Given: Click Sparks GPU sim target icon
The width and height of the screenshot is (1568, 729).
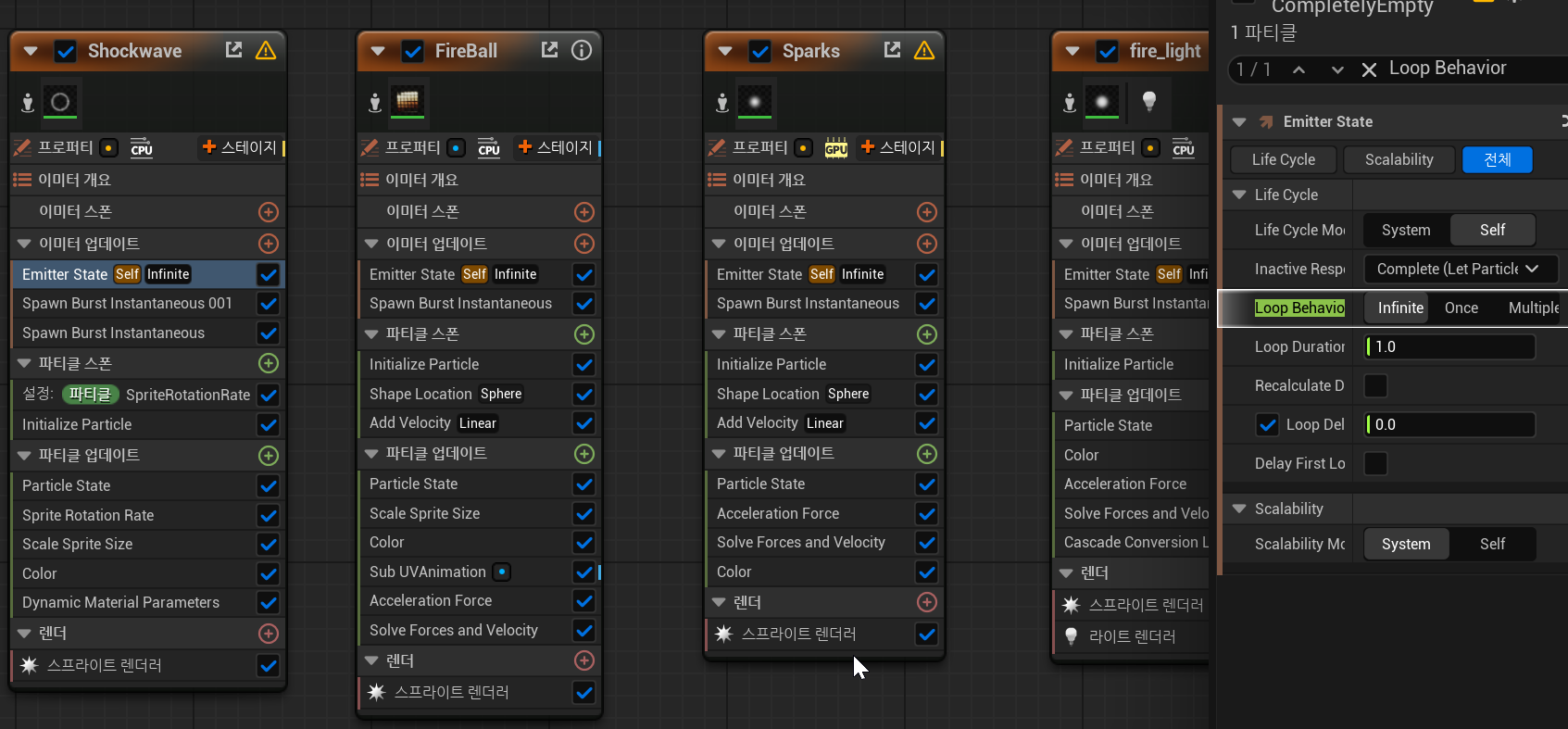Looking at the screenshot, I should (836, 148).
